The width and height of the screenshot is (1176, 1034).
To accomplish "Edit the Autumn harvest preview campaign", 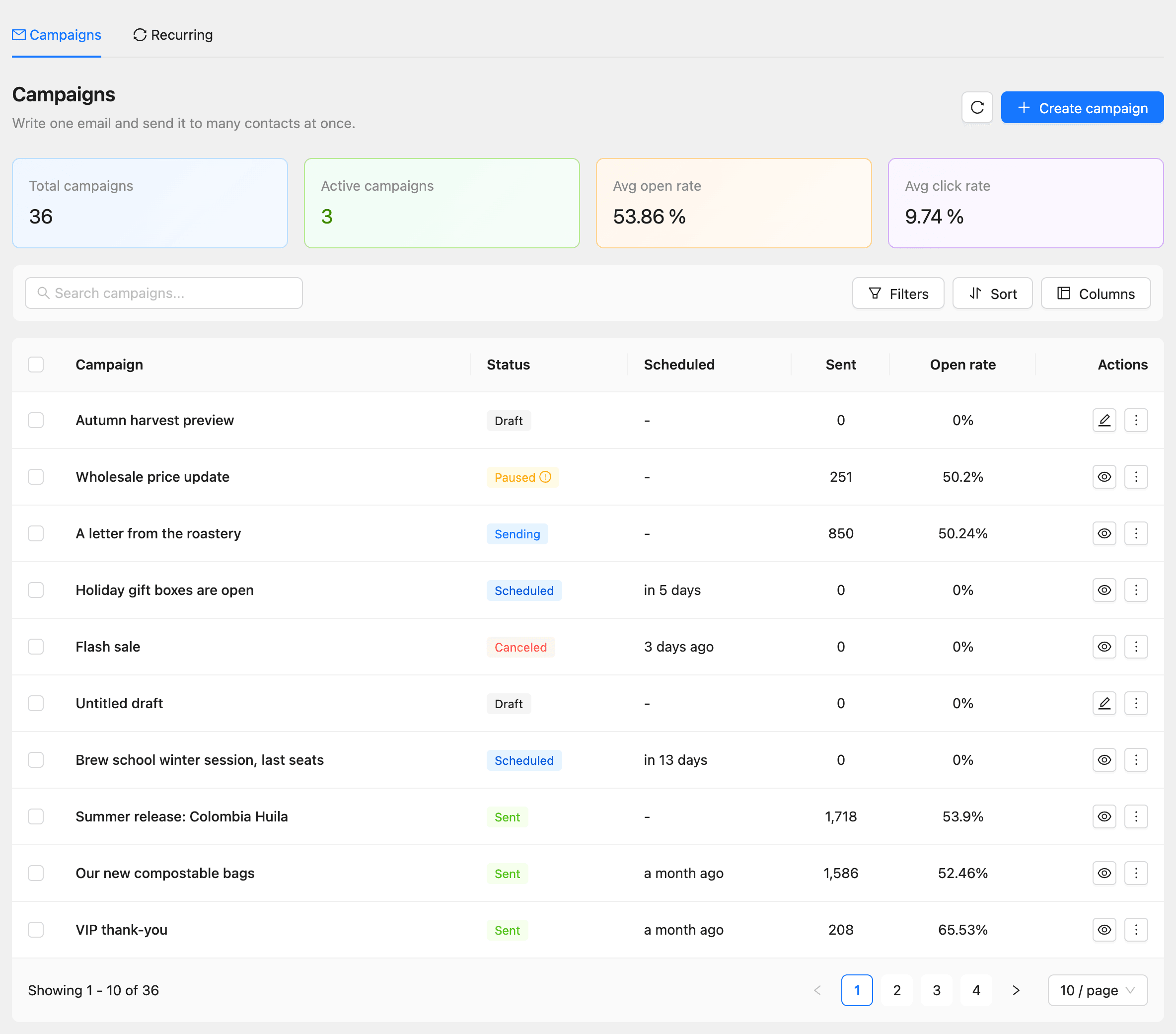I will click(x=1104, y=421).
